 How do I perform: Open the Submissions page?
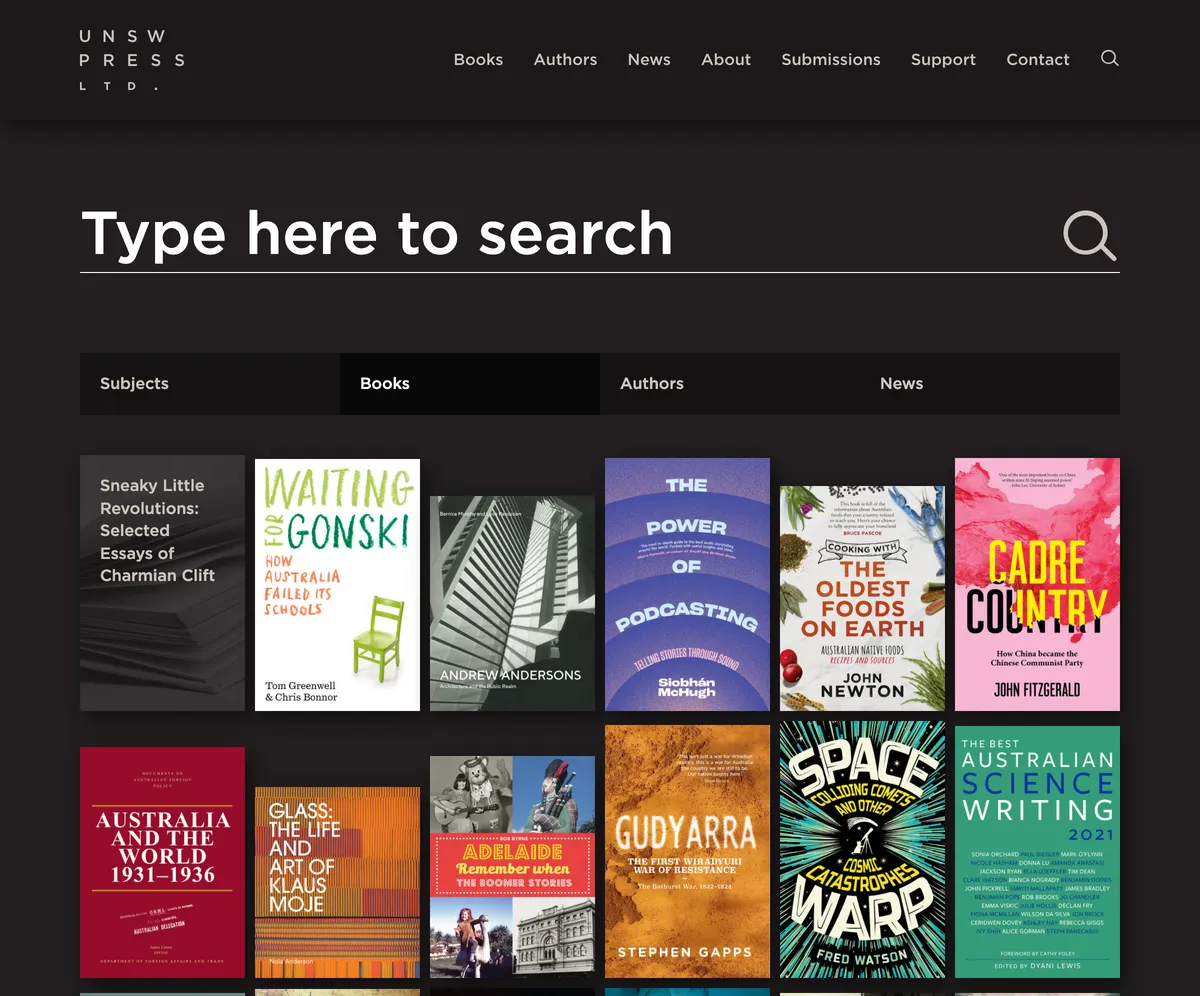coord(831,60)
